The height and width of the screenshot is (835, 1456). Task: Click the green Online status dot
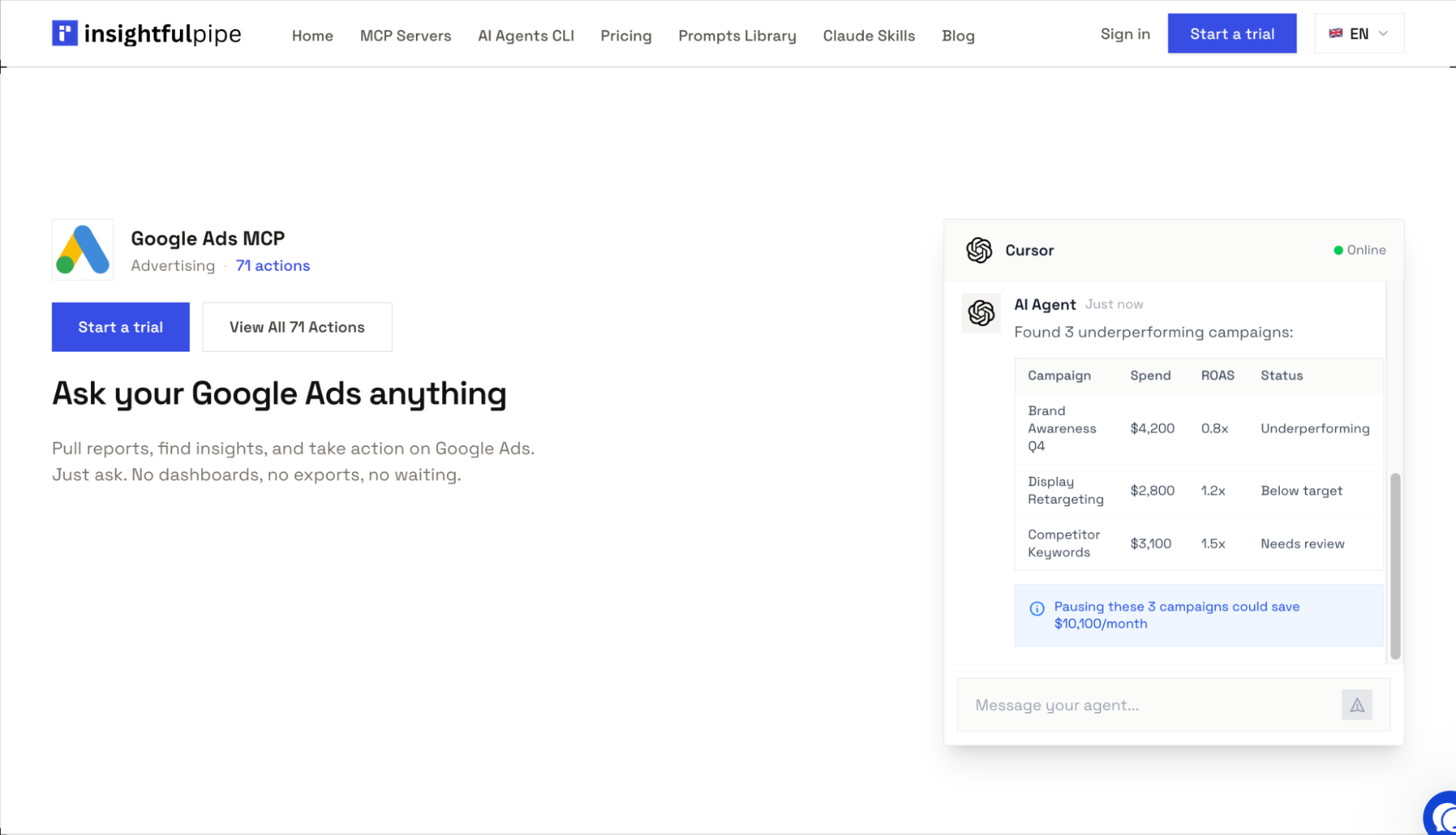tap(1338, 250)
